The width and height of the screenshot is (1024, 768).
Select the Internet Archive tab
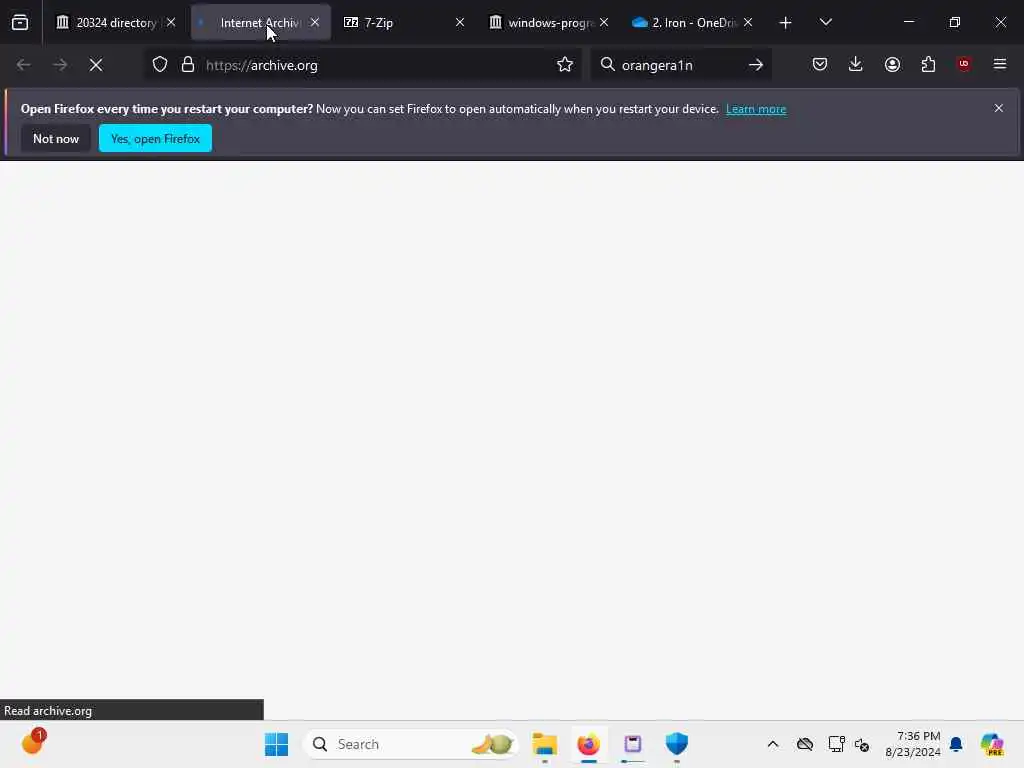coord(259,23)
